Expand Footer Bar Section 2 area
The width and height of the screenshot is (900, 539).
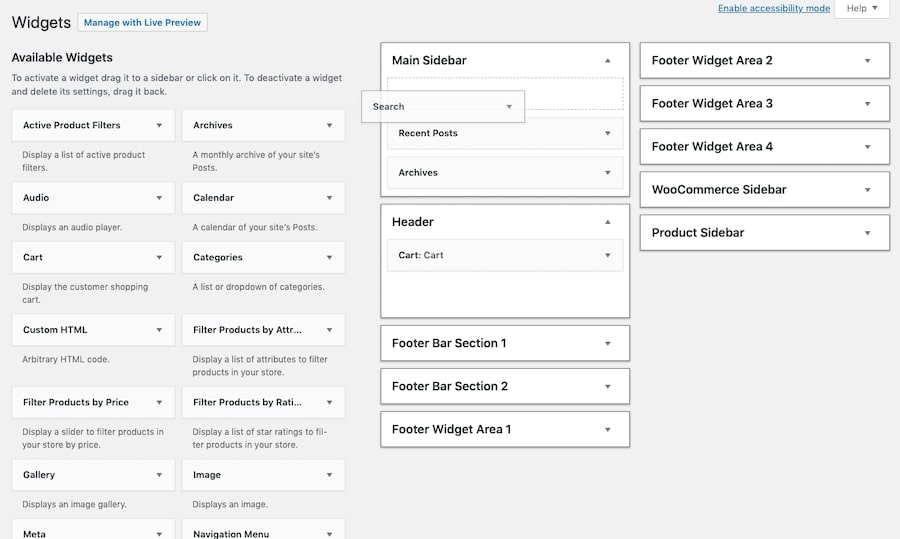point(607,386)
